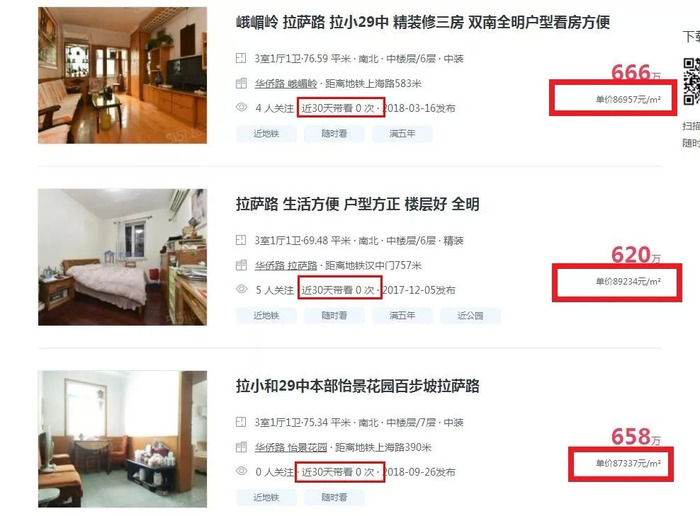This screenshot has height=516, width=700.
Task: Click 满五年 tag on first listing
Action: click(x=402, y=133)
